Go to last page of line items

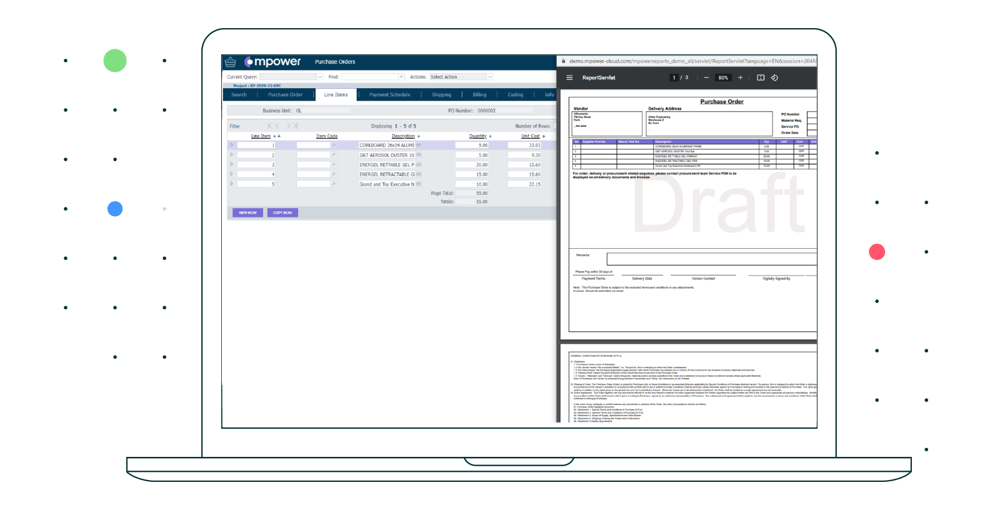[295, 126]
